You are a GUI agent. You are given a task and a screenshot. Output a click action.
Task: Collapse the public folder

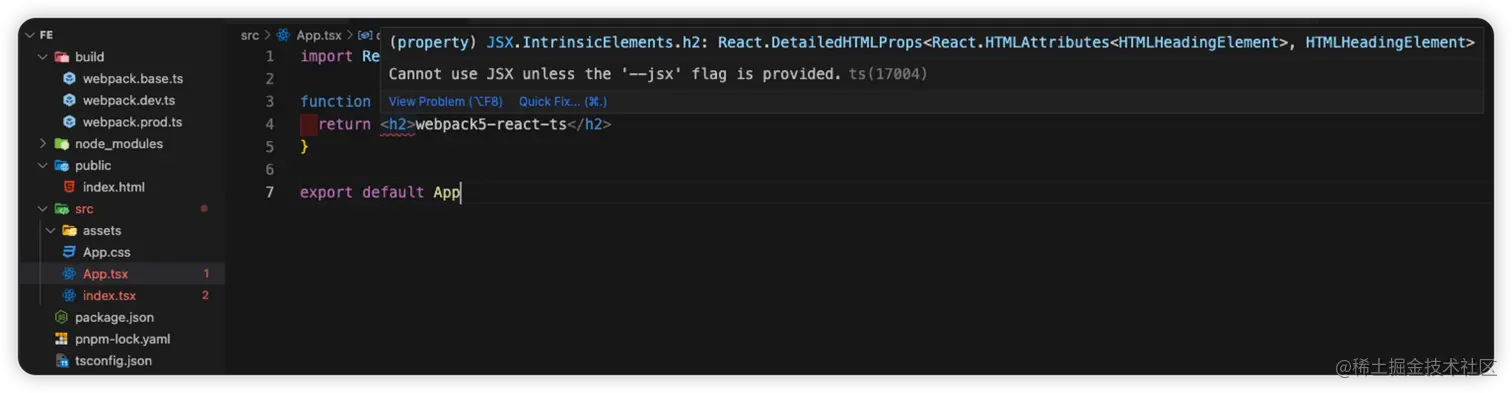tap(42, 166)
